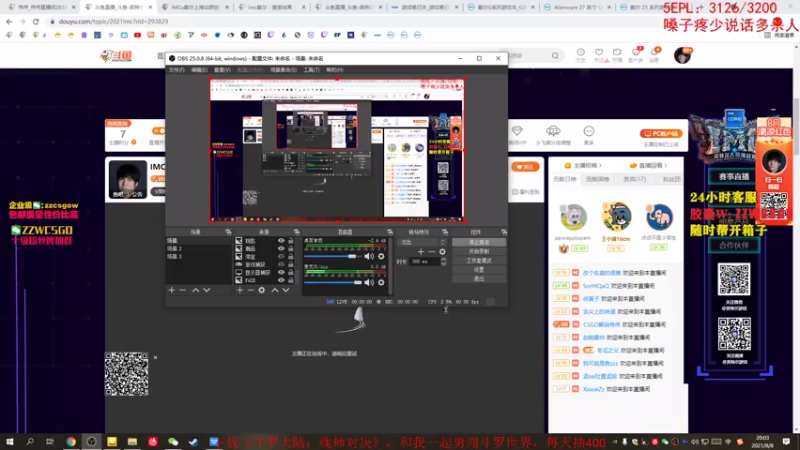Enable 工作室模式 in OBS controls
The width and height of the screenshot is (800, 450).
[479, 261]
